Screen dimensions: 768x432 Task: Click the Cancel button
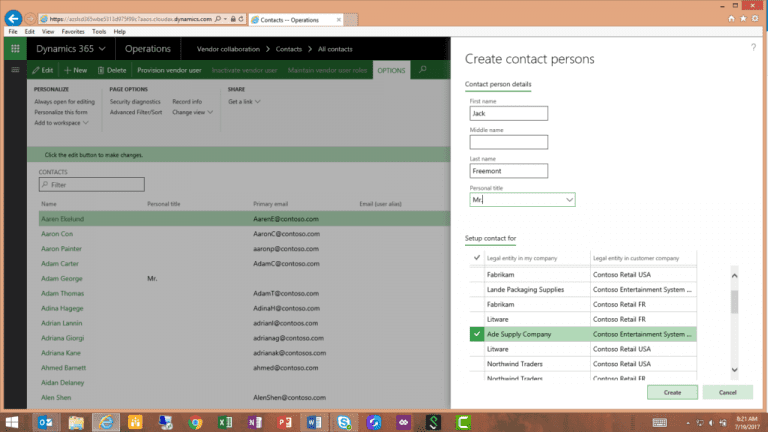(x=727, y=392)
